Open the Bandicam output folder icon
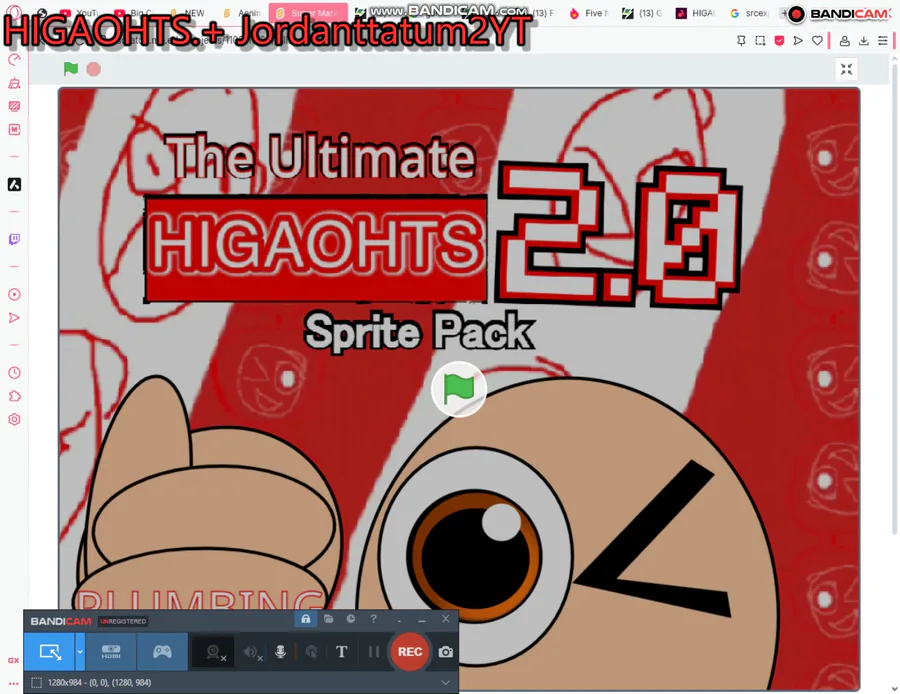The image size is (900, 694). tap(328, 619)
